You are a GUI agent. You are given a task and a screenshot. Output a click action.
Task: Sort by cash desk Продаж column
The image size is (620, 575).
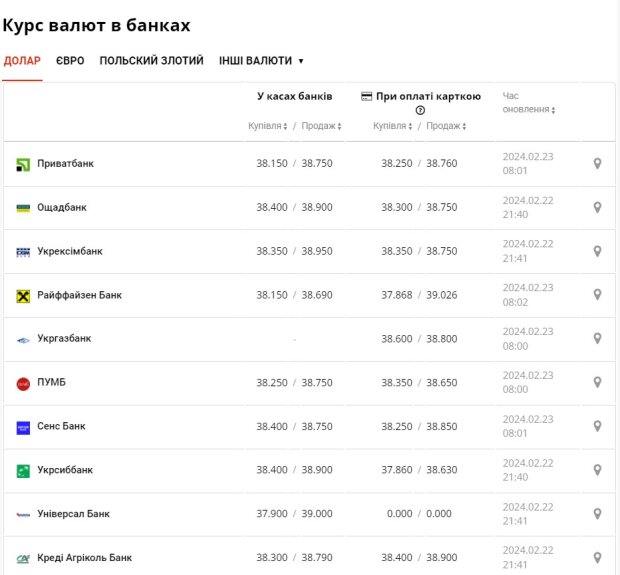pos(321,126)
